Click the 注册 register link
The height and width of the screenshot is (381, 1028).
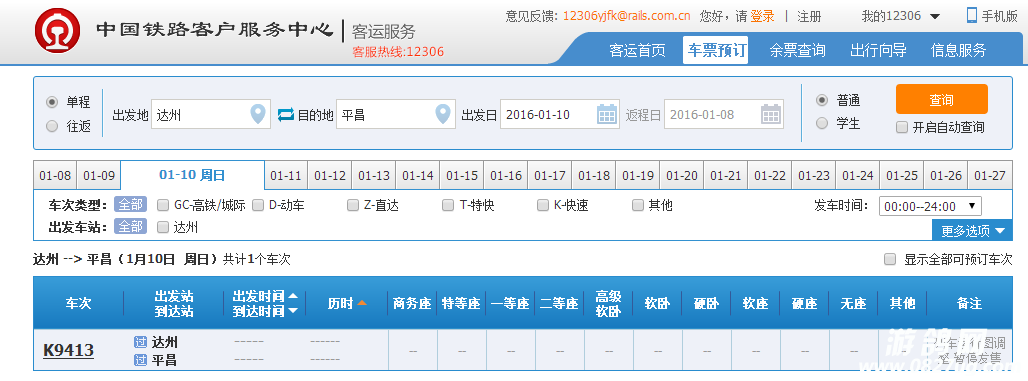[809, 16]
